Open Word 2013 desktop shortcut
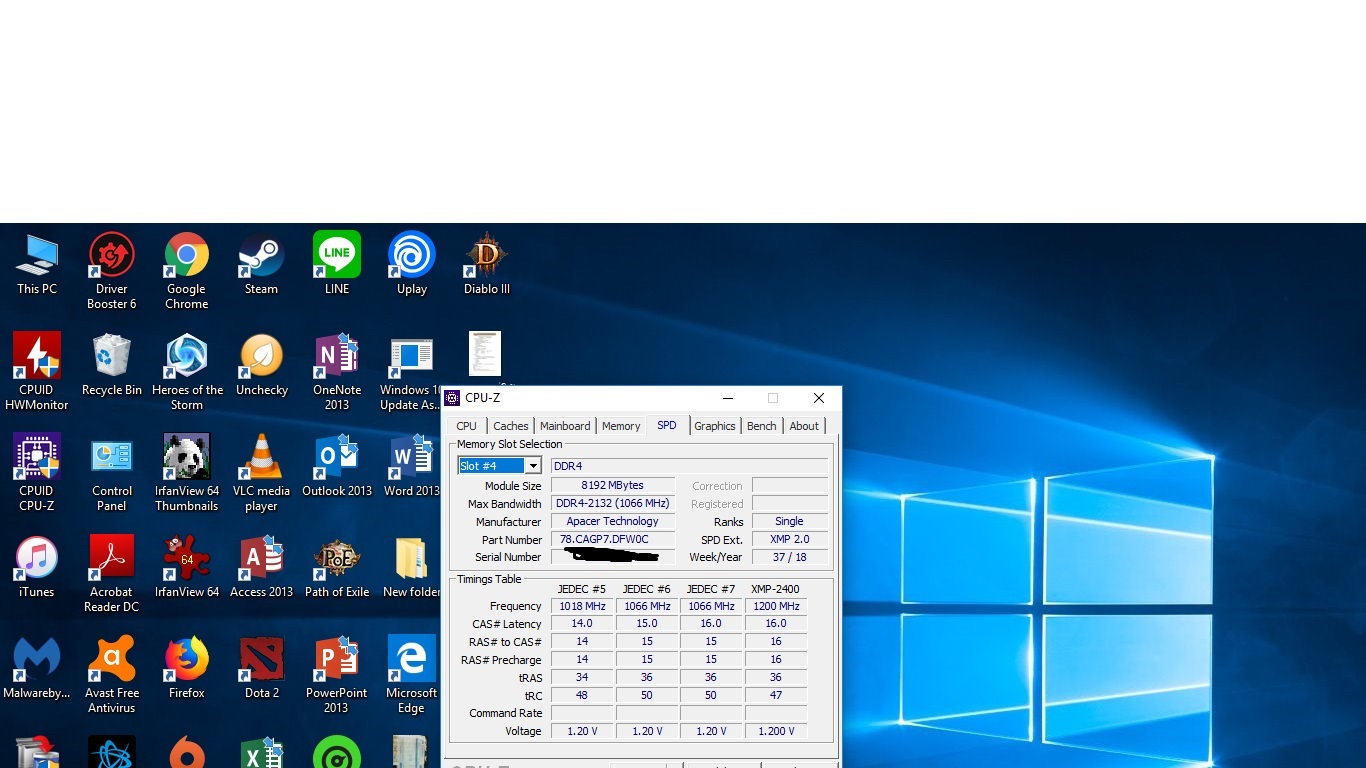The width and height of the screenshot is (1366, 768). [x=412, y=466]
